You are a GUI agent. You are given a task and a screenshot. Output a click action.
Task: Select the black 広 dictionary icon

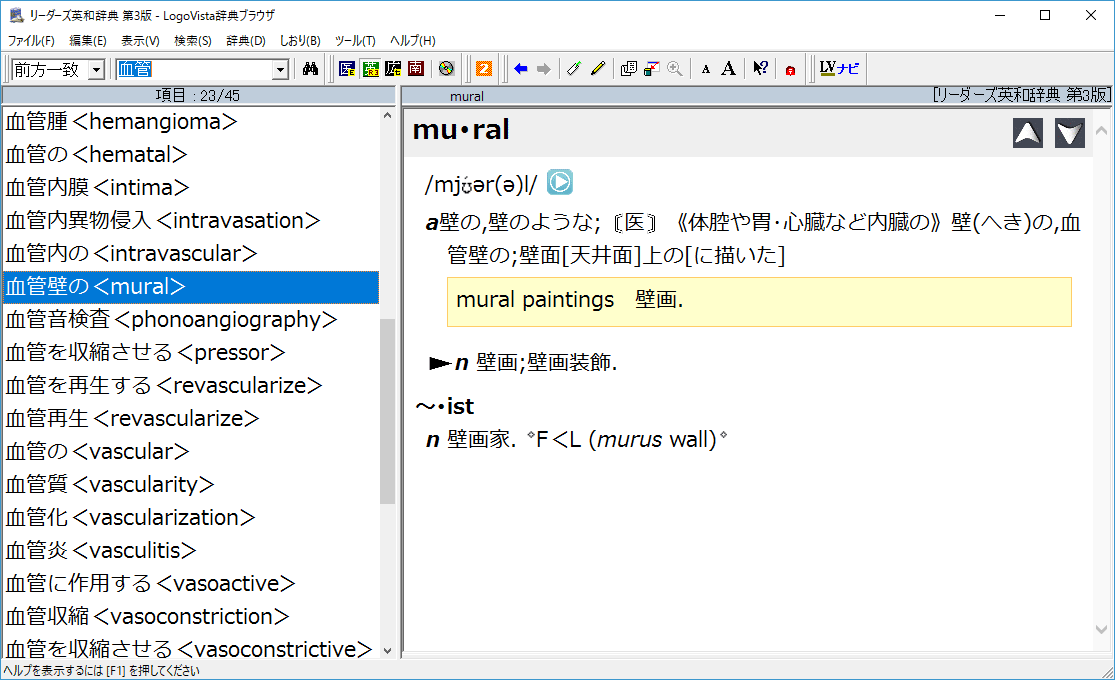(393, 69)
